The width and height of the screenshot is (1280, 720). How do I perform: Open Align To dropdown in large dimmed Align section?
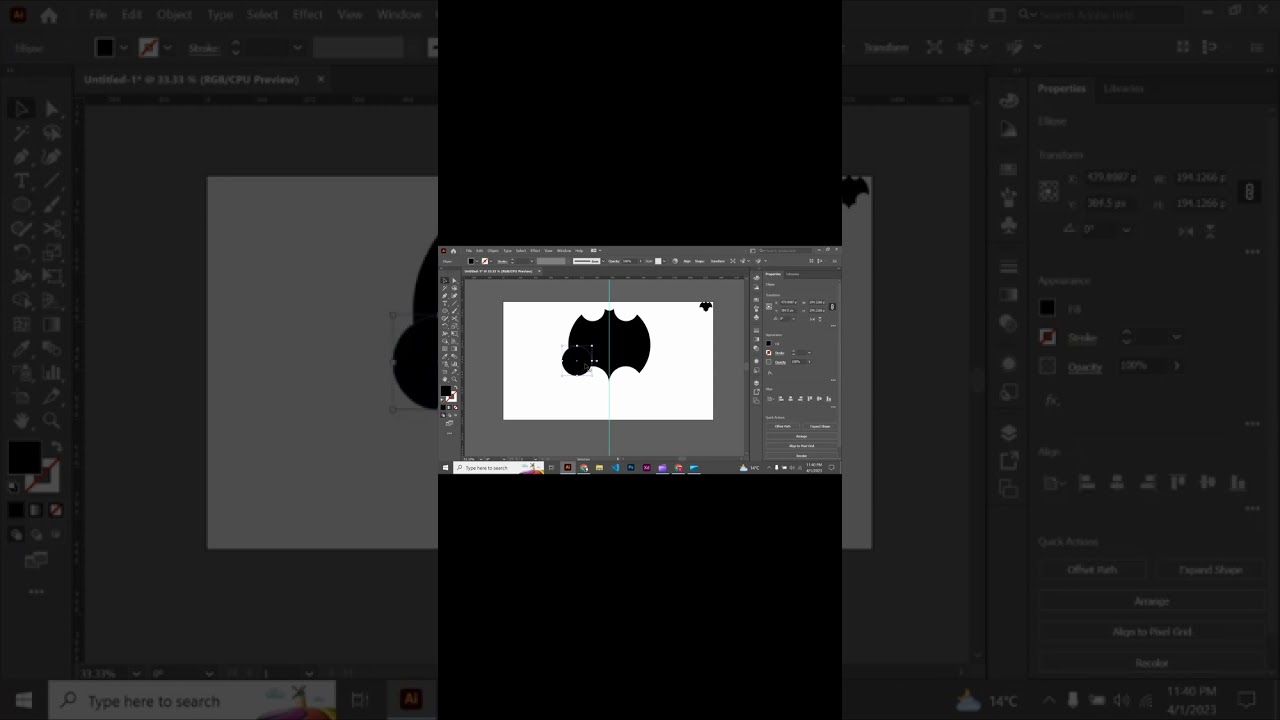(1053, 483)
